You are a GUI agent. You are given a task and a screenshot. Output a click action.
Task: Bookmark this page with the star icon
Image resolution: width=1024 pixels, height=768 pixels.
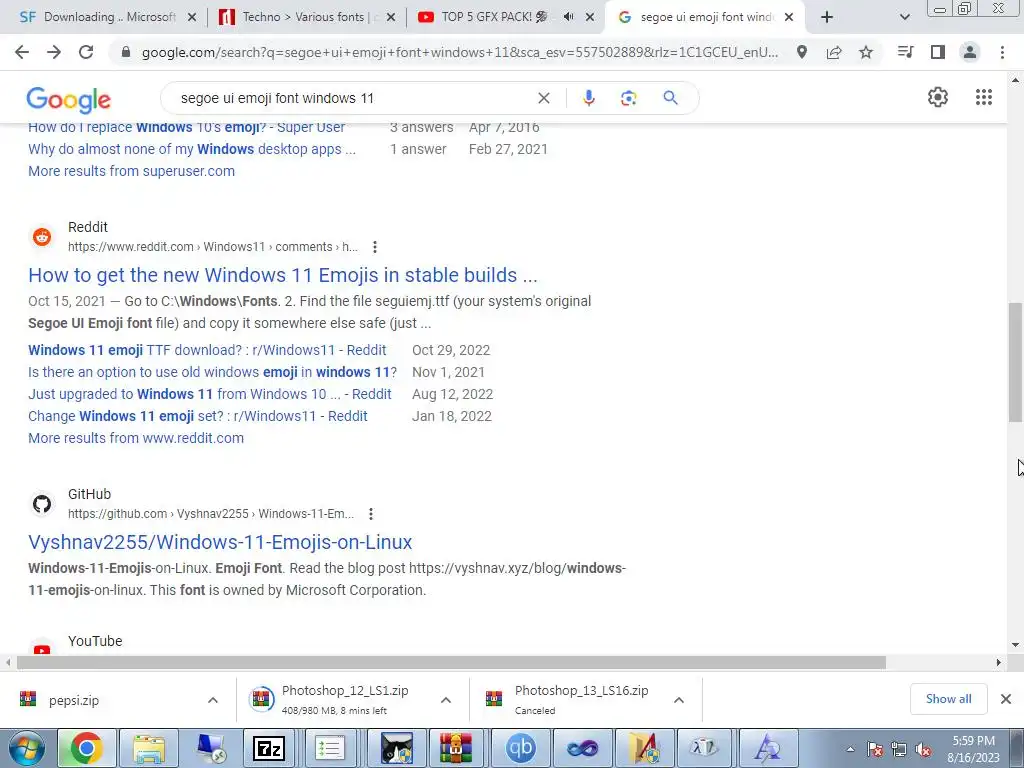coord(866,52)
